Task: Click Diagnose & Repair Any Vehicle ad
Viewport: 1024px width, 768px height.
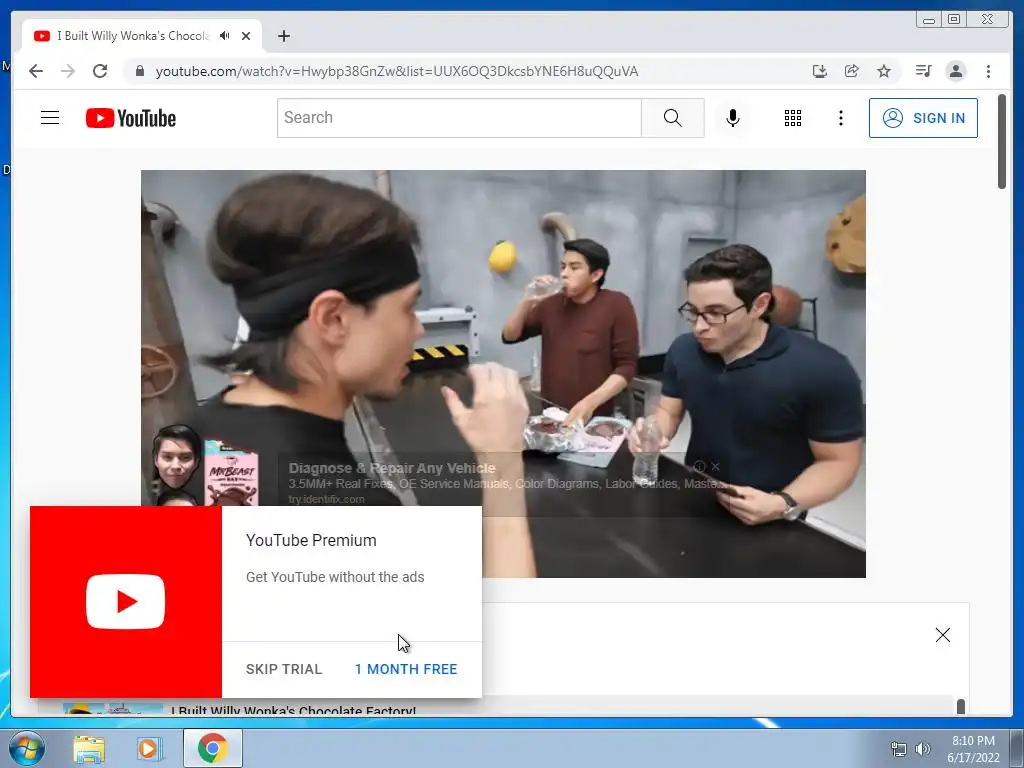Action: tap(392, 468)
